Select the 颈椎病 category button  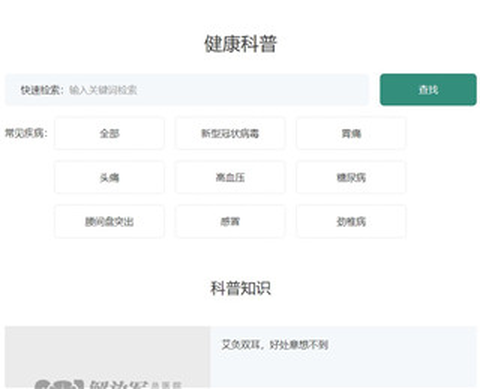click(351, 221)
